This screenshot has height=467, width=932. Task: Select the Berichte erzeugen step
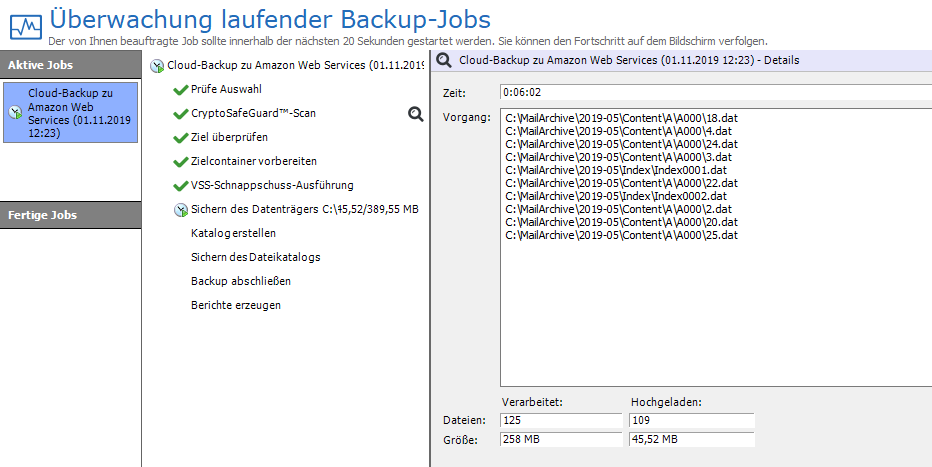pyautogui.click(x=236, y=305)
